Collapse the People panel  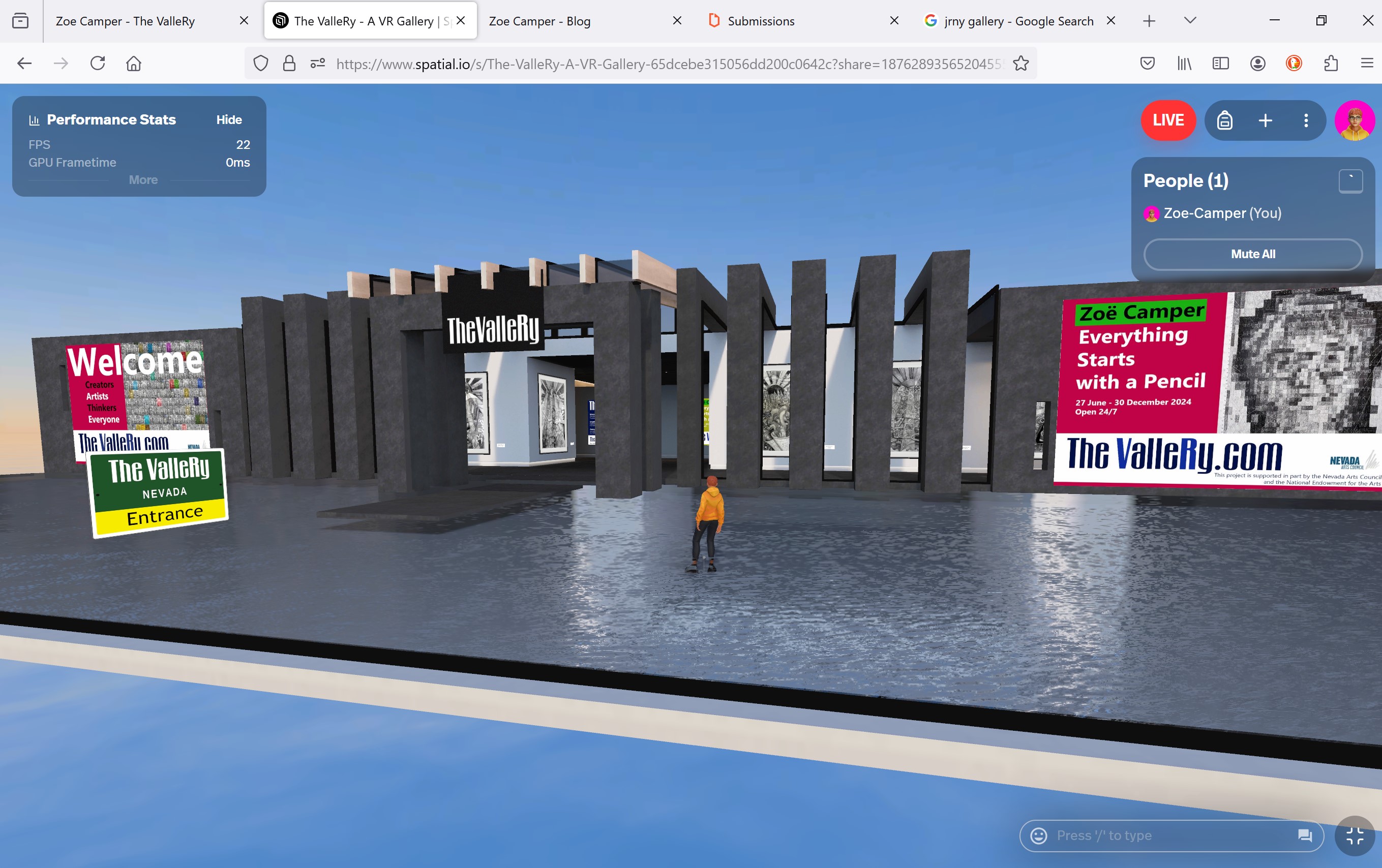pyautogui.click(x=1350, y=181)
